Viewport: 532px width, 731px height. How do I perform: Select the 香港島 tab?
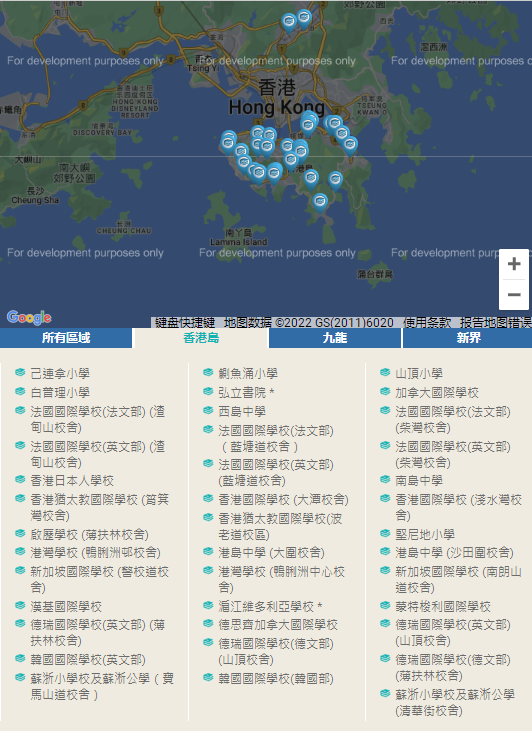[x=201, y=338]
